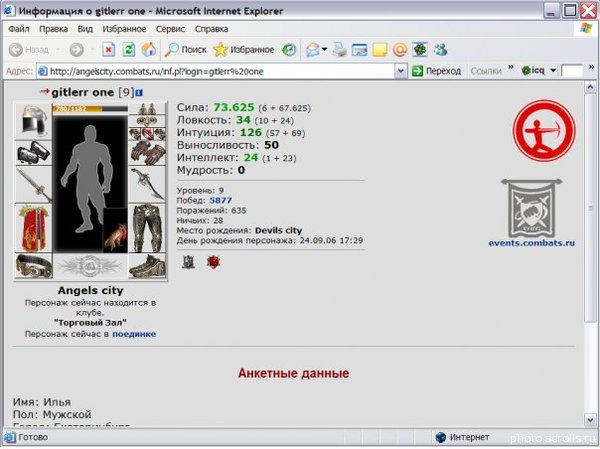
Task: Click into the address bar URL
Action: (216, 71)
